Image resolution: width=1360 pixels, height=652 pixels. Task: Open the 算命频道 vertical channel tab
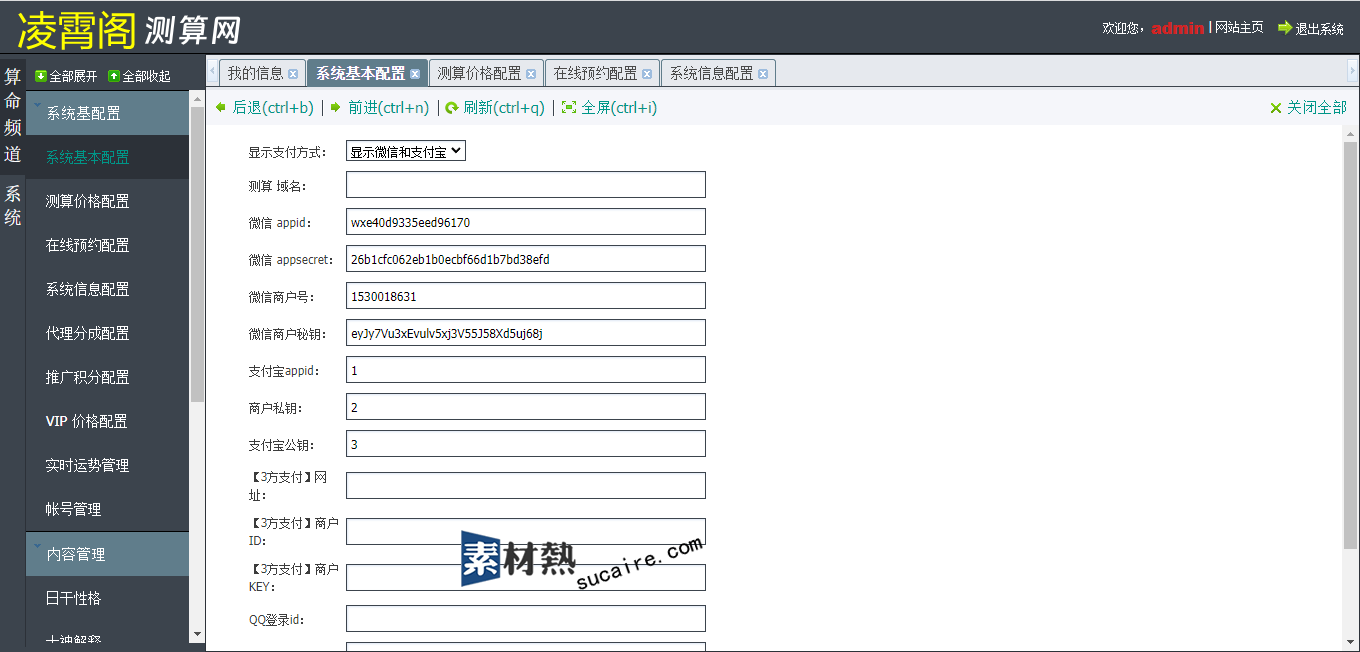12,115
